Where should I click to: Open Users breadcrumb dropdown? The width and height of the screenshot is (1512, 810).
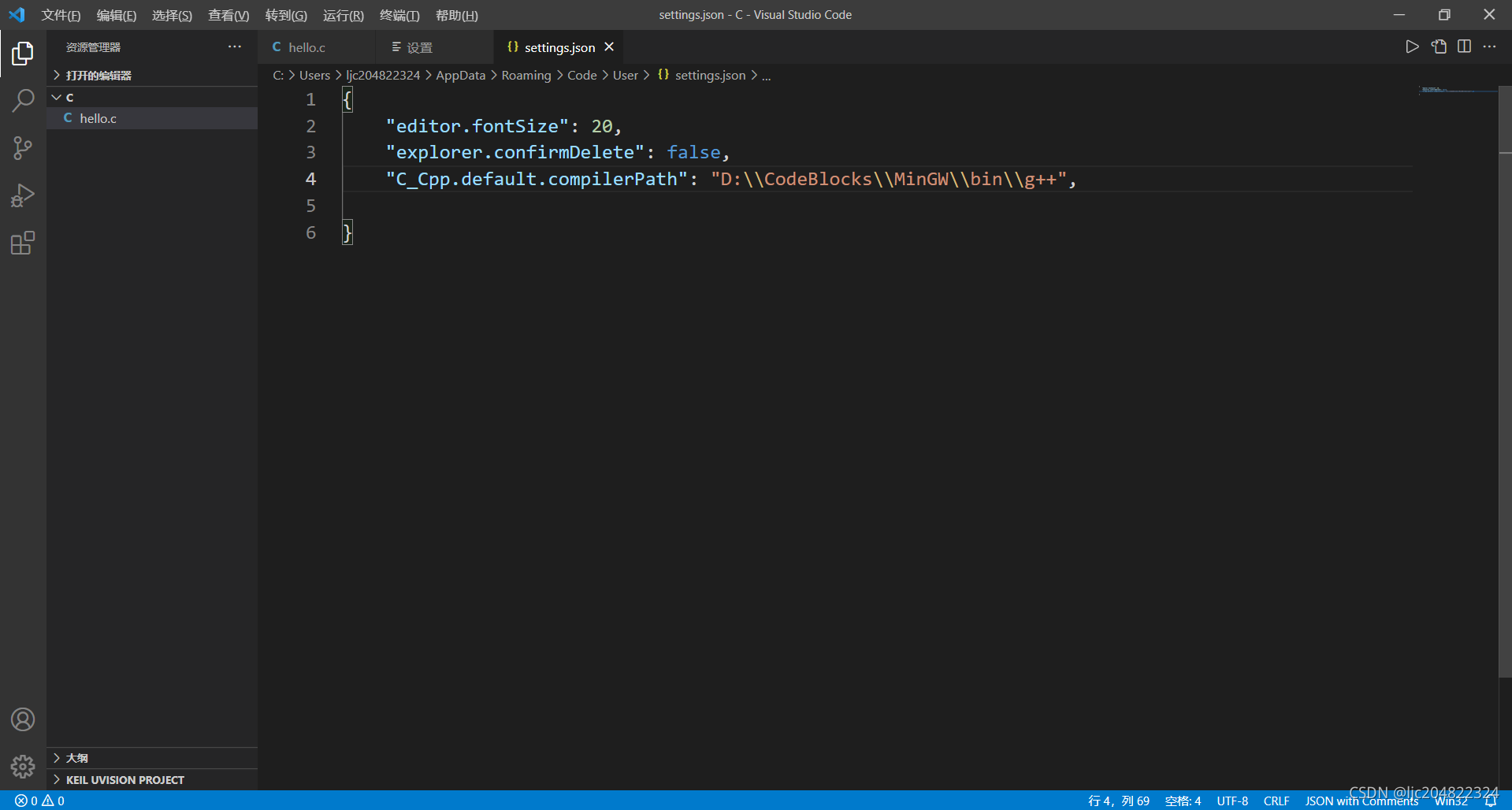[314, 76]
